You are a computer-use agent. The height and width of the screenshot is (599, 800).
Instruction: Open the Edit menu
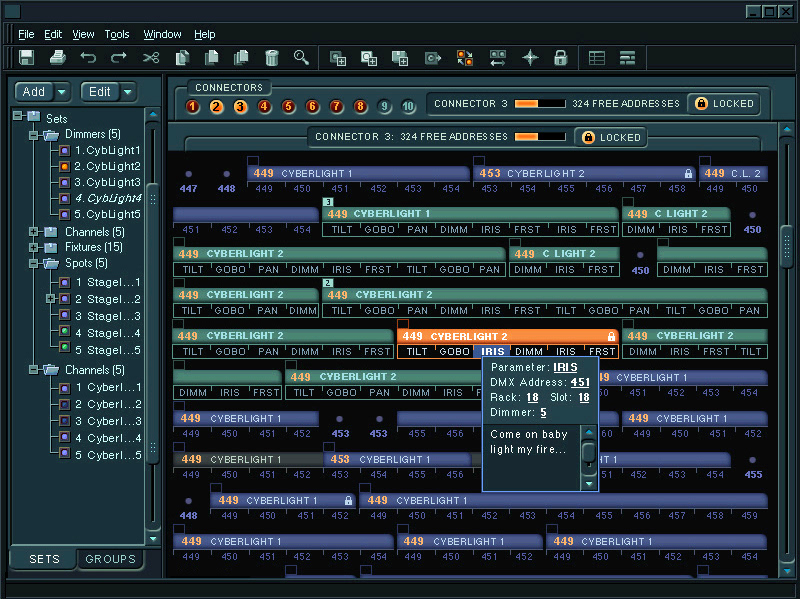[x=53, y=34]
